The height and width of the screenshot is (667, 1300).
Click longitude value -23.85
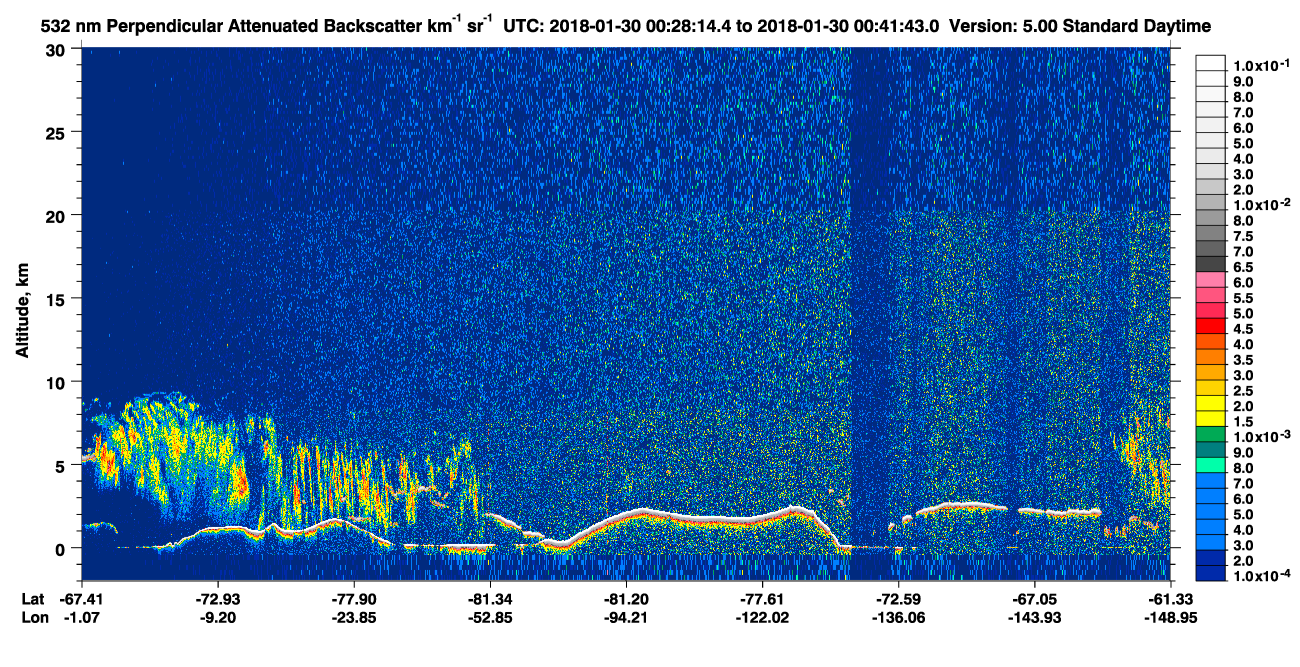click(354, 617)
